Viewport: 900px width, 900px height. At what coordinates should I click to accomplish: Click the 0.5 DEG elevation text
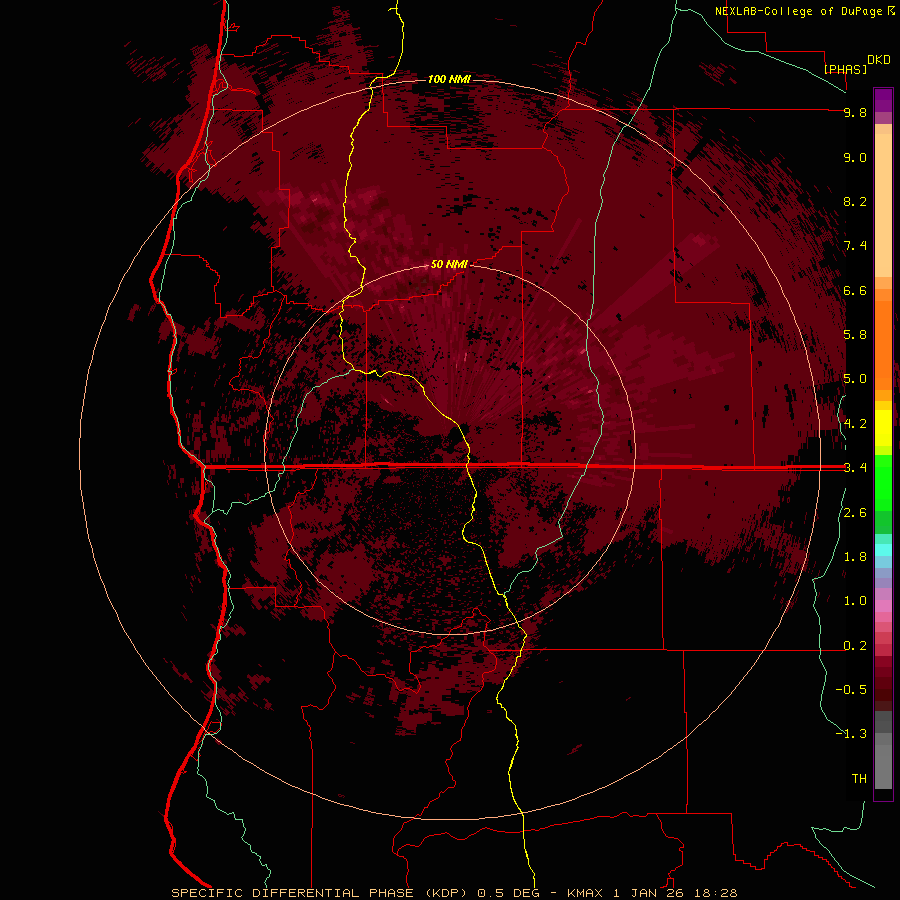[x=508, y=893]
